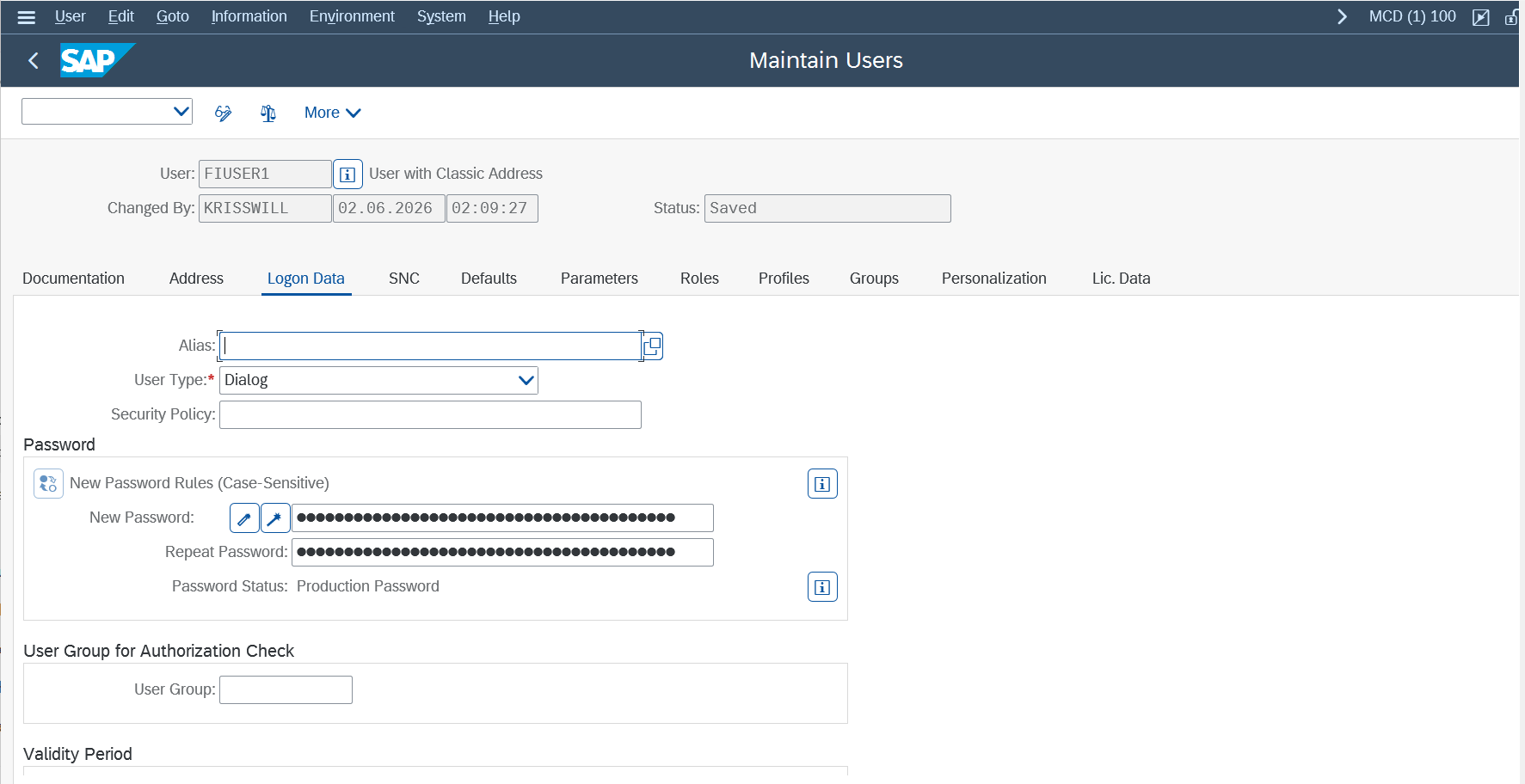Open the Personalization tab
Viewport: 1525px width, 784px height.
(x=994, y=279)
